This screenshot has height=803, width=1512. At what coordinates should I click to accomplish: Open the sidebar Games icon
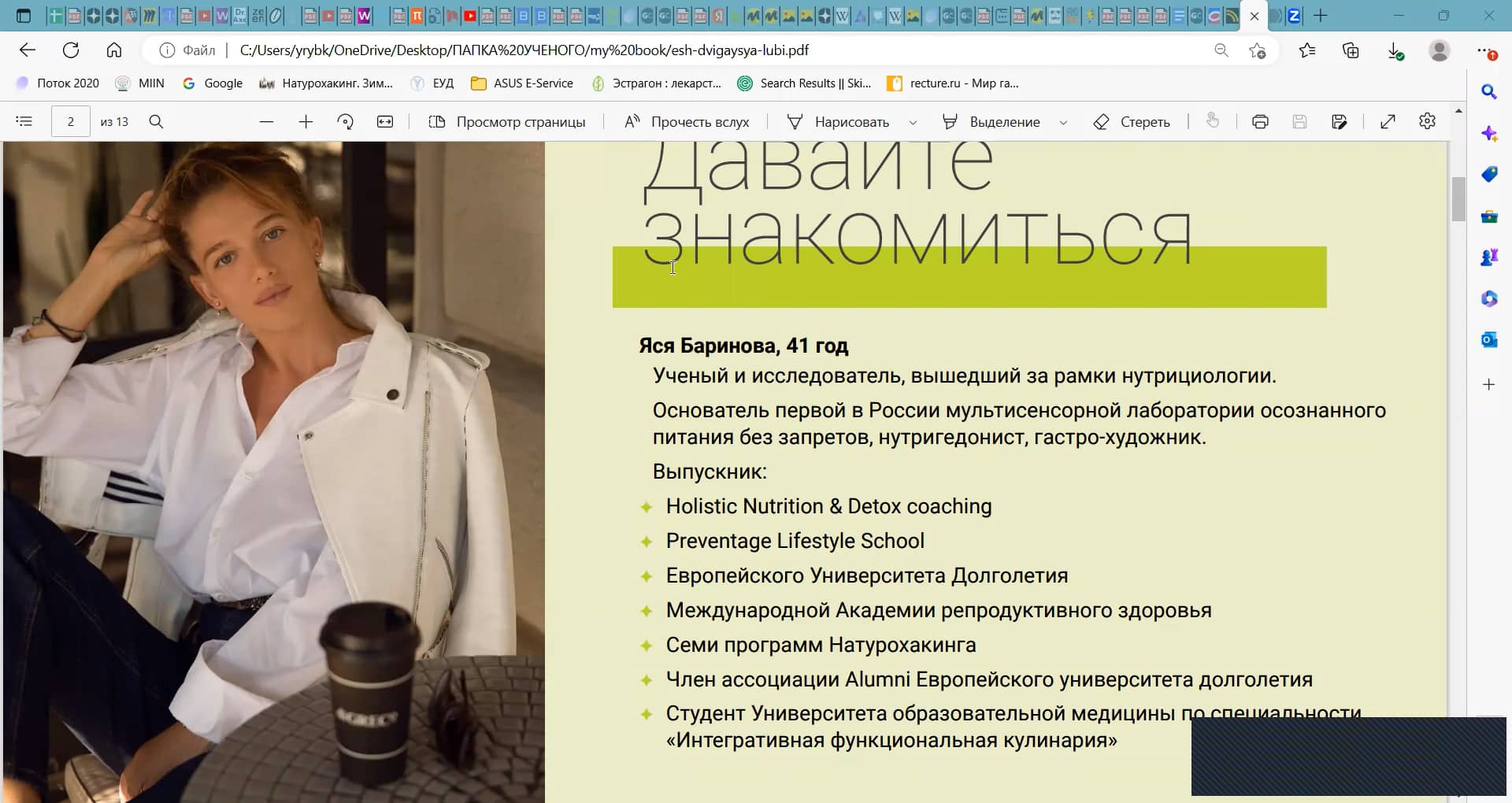(1488, 257)
